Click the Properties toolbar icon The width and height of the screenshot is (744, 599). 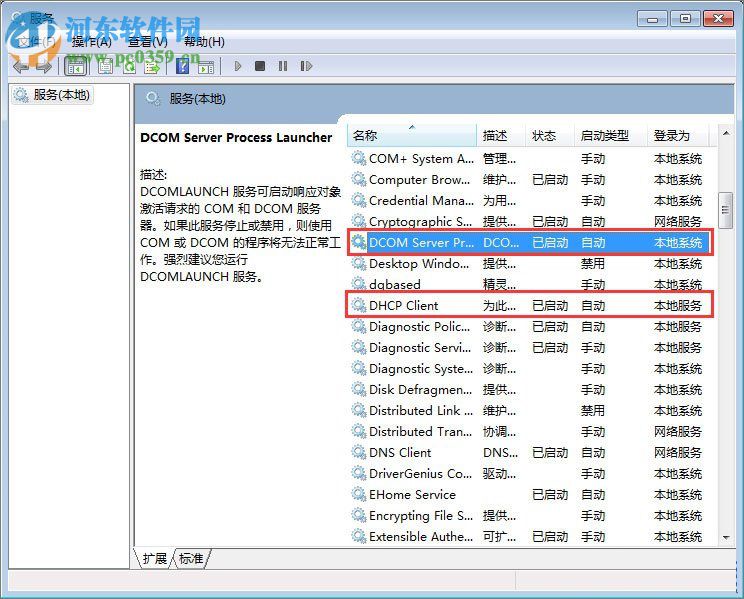[105, 66]
